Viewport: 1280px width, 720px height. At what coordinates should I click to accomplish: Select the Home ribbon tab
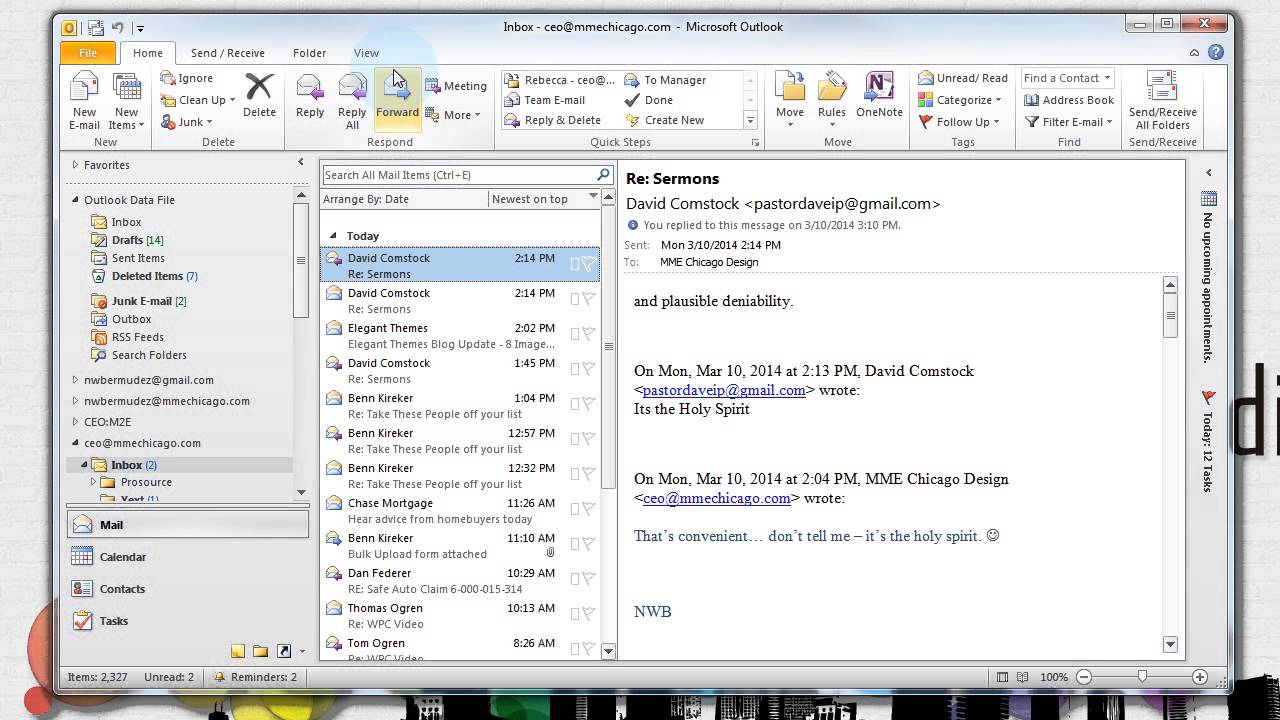pyautogui.click(x=148, y=53)
